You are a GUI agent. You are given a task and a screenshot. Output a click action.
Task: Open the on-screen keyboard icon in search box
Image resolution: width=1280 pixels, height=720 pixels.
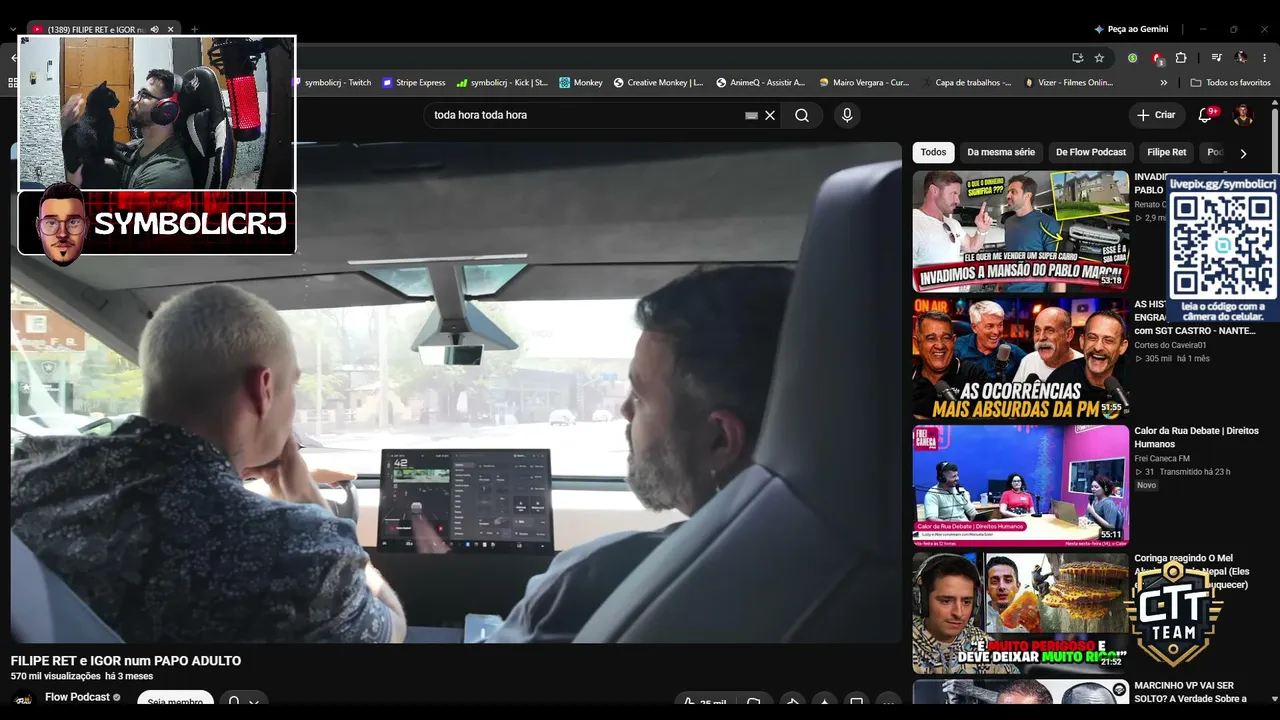point(752,115)
